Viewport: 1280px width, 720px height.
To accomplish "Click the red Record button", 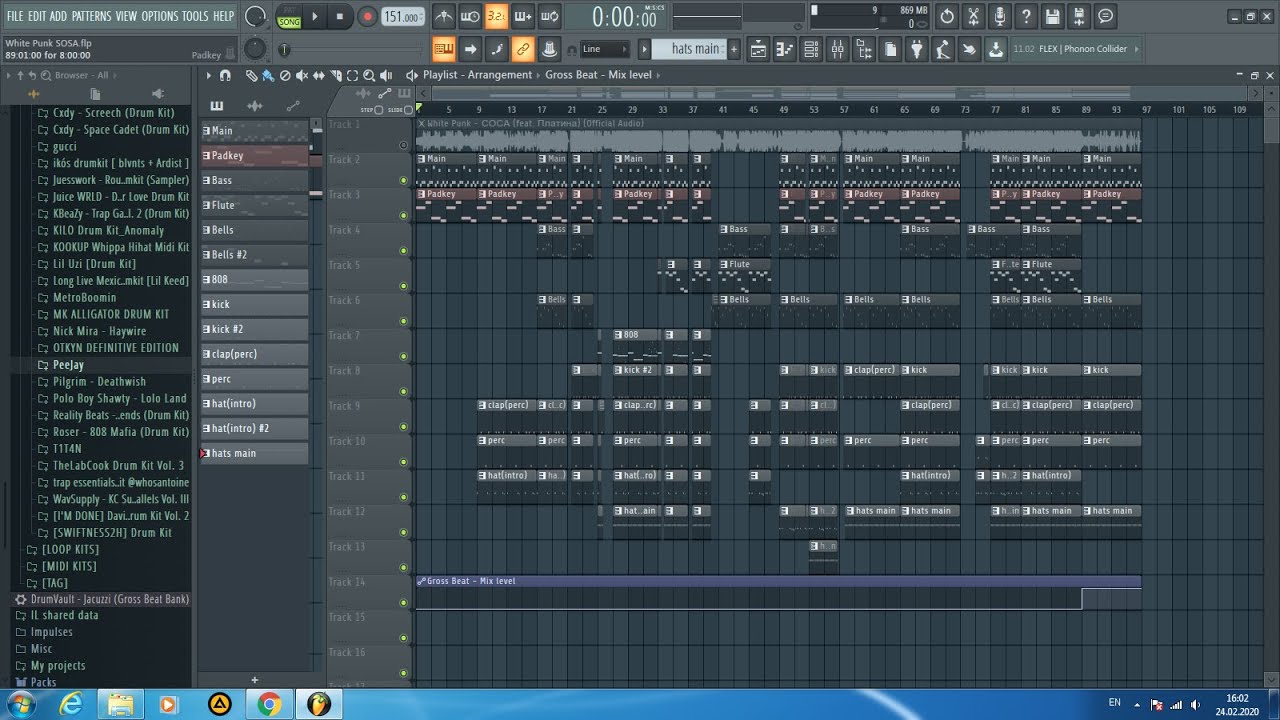I will [367, 16].
